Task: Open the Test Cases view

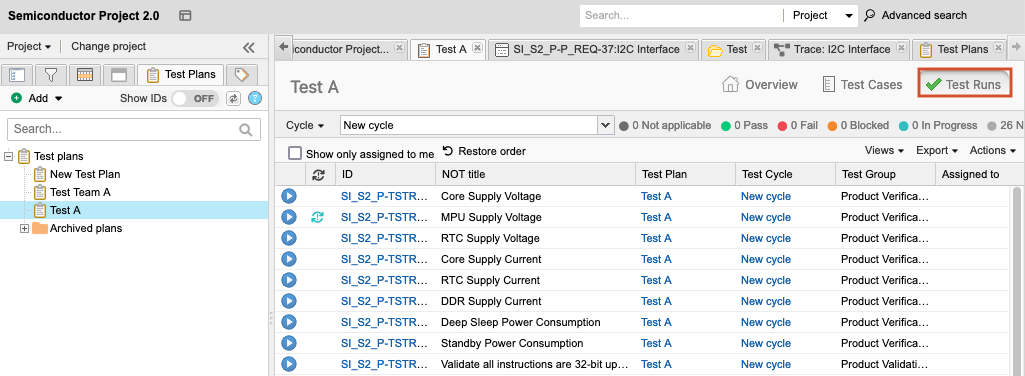Action: pos(862,84)
